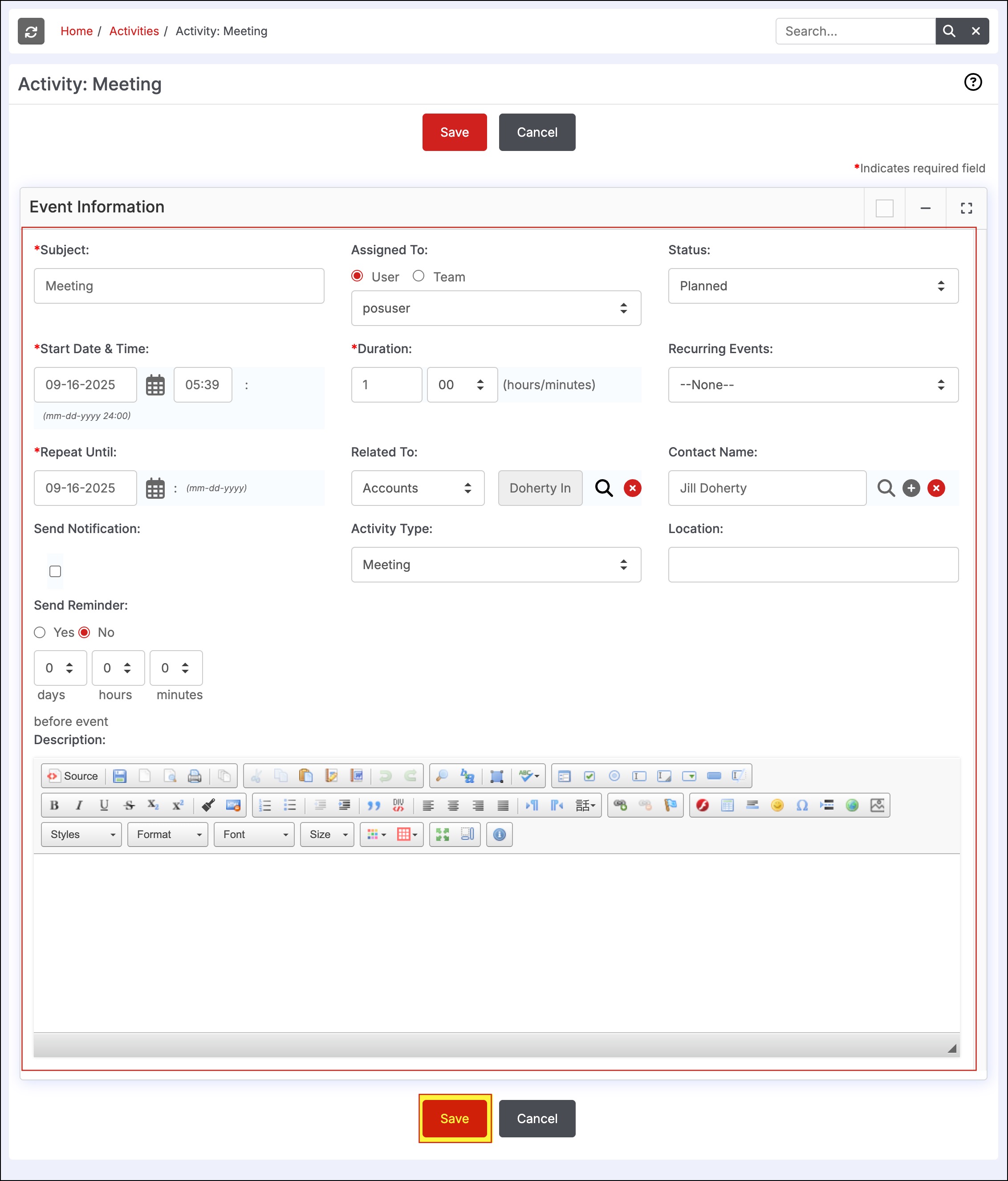Click the Location input field
Viewport: 1008px width, 1181px height.
coord(813,565)
